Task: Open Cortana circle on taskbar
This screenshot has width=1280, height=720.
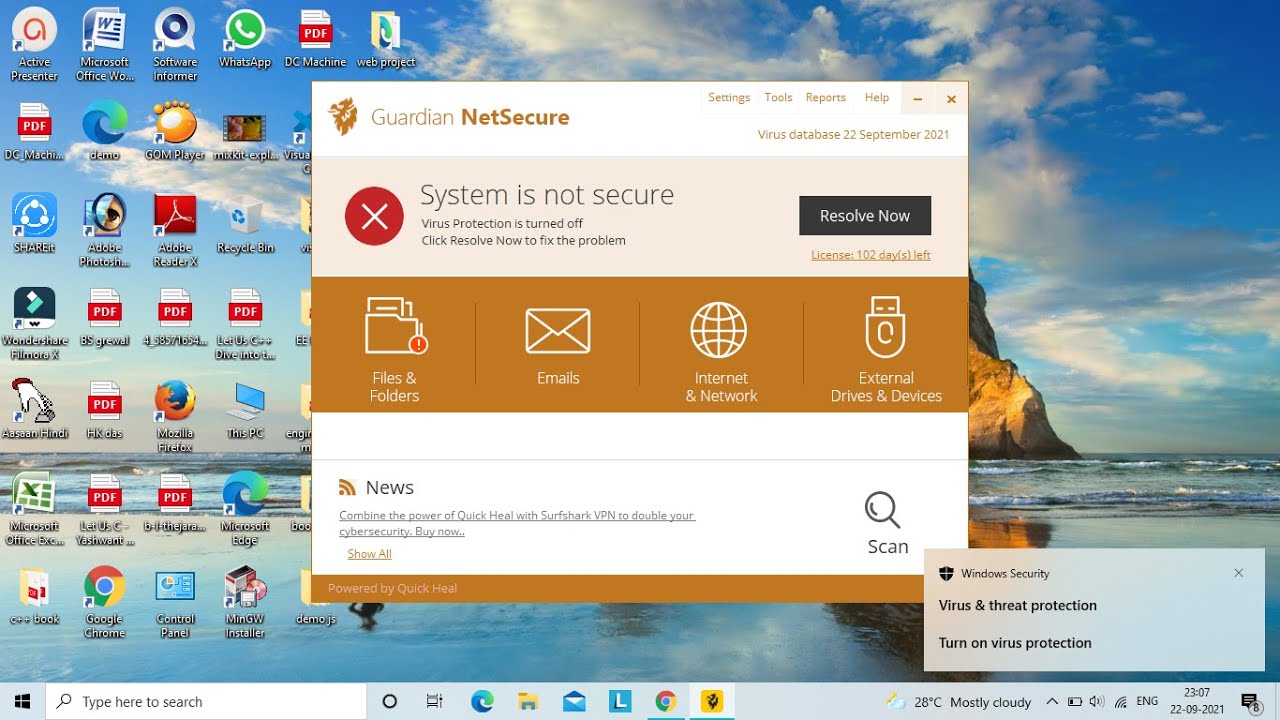Action: (390, 701)
